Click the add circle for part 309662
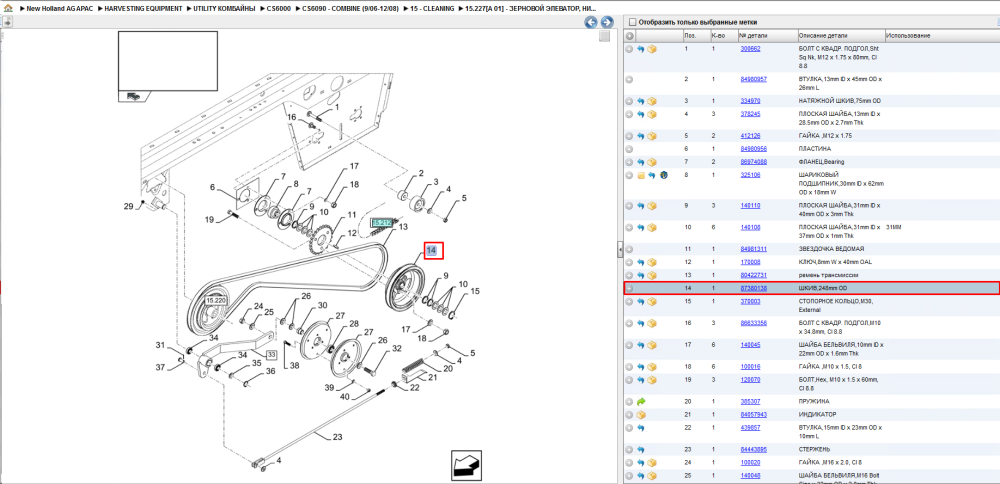The height and width of the screenshot is (484, 1000). click(629, 48)
